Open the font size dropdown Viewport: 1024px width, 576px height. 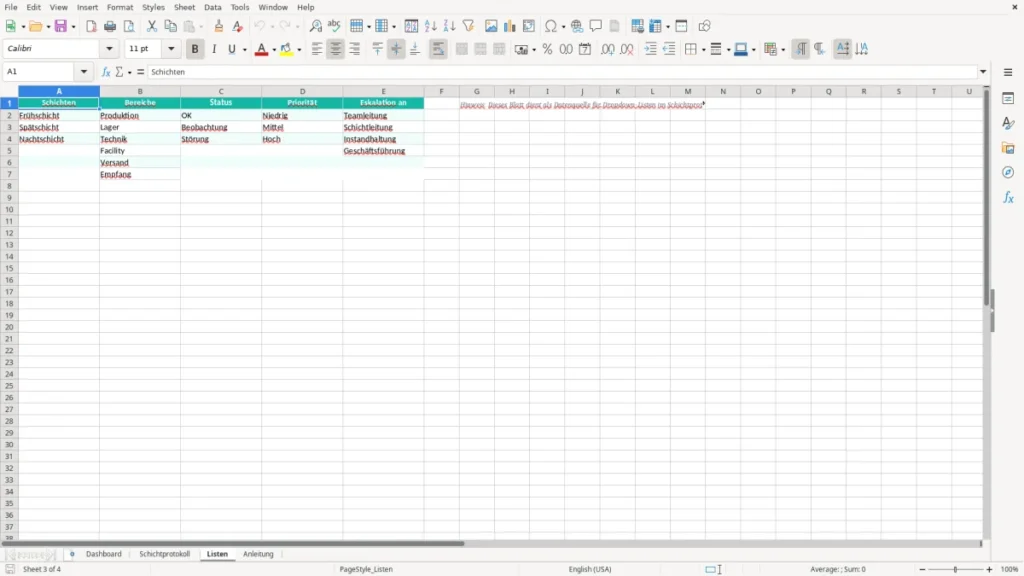171,49
